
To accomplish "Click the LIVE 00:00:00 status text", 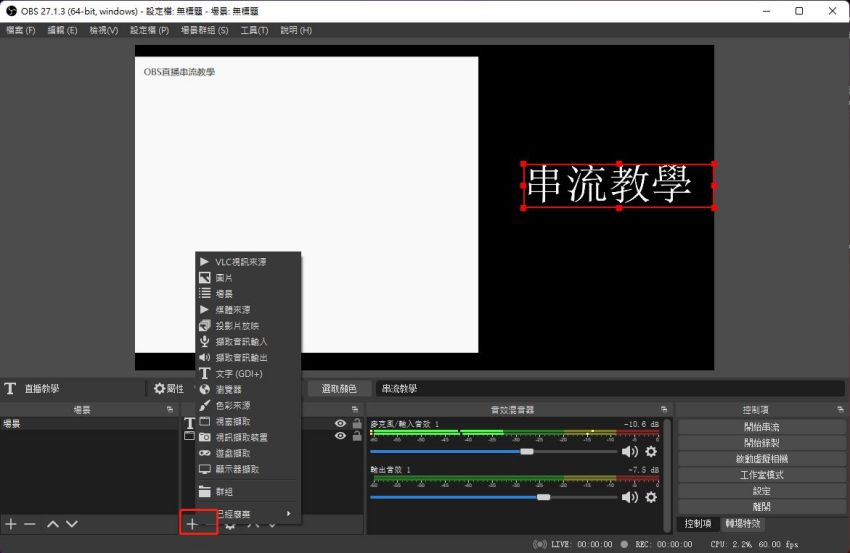I will (x=581, y=544).
